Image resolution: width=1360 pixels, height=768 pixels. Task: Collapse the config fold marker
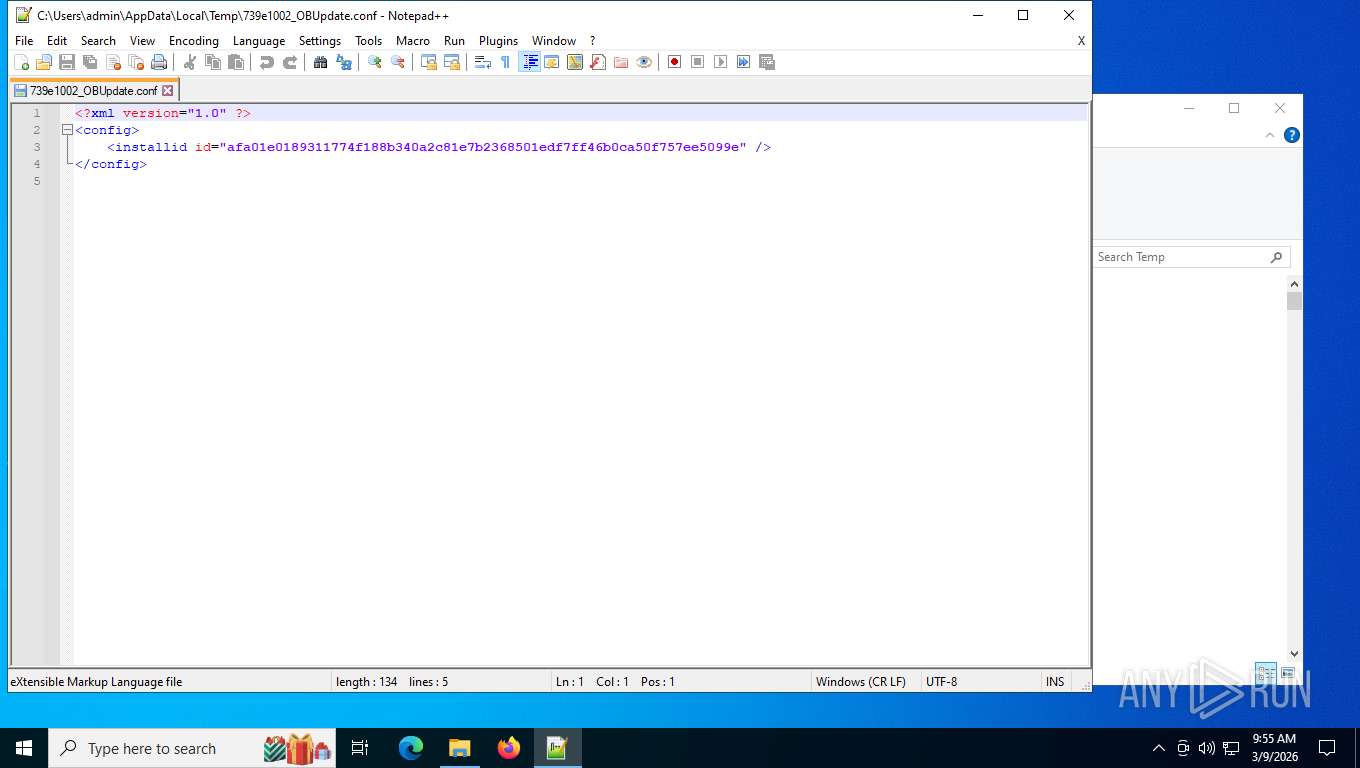pos(67,130)
